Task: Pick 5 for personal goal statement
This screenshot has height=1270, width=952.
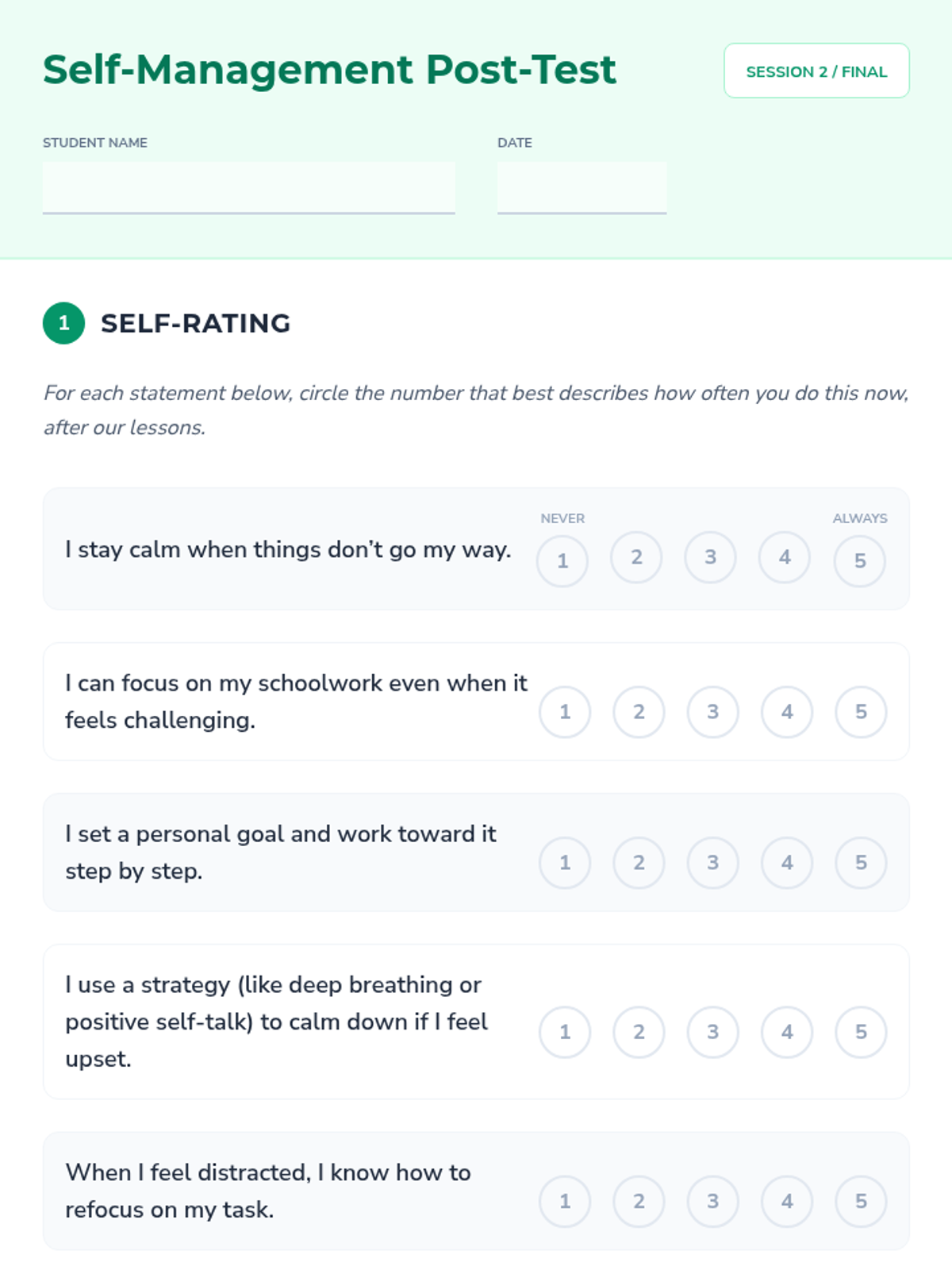Action: point(861,863)
